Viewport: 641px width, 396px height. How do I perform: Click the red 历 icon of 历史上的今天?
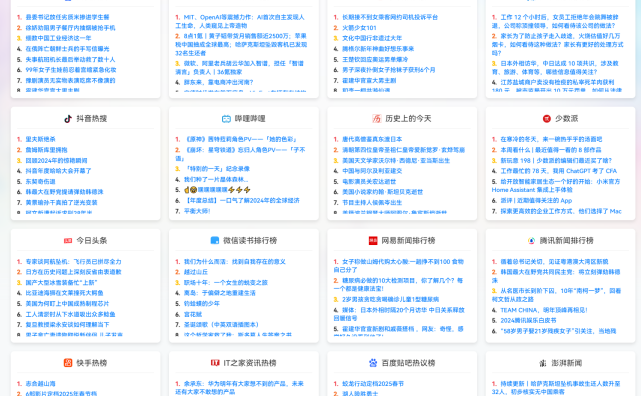377,119
